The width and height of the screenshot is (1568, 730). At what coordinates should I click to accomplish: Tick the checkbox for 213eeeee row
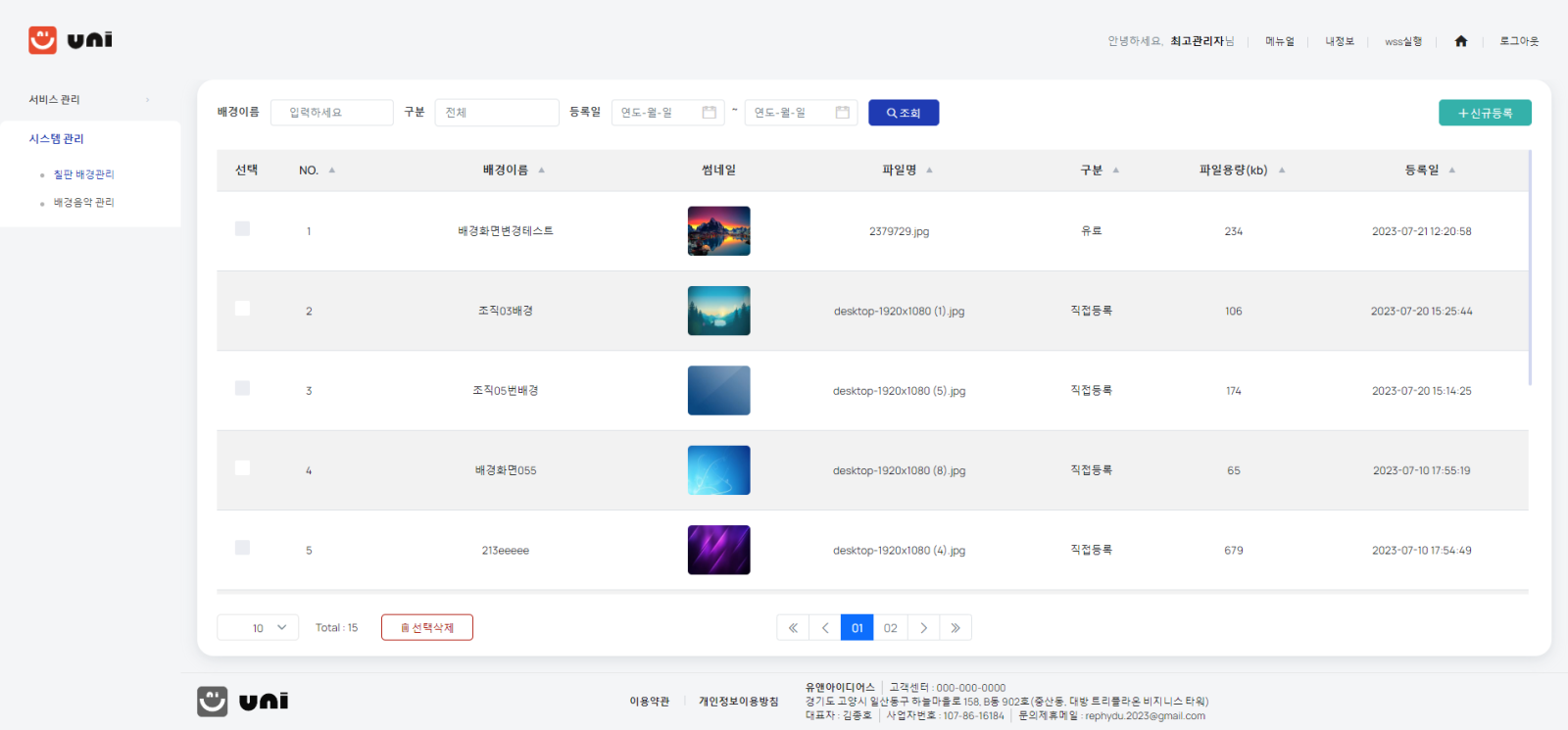point(242,548)
